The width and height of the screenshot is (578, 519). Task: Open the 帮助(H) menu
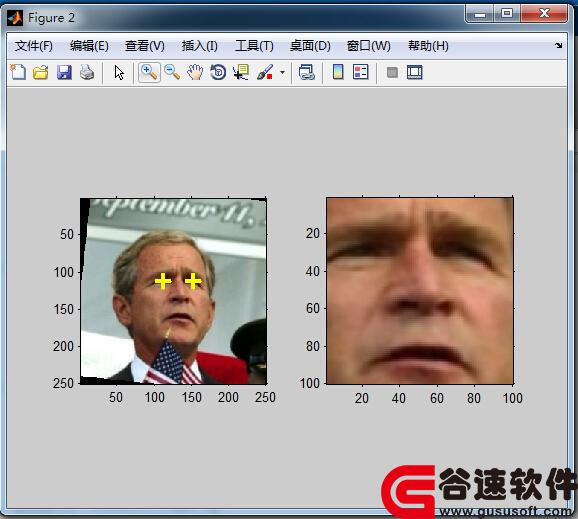click(428, 46)
